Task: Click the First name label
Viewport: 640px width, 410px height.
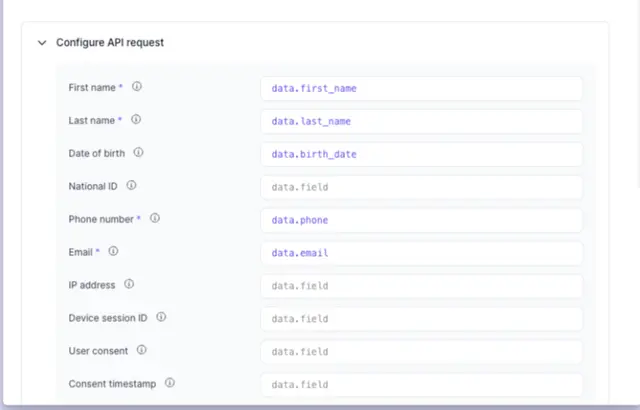Action: click(92, 88)
